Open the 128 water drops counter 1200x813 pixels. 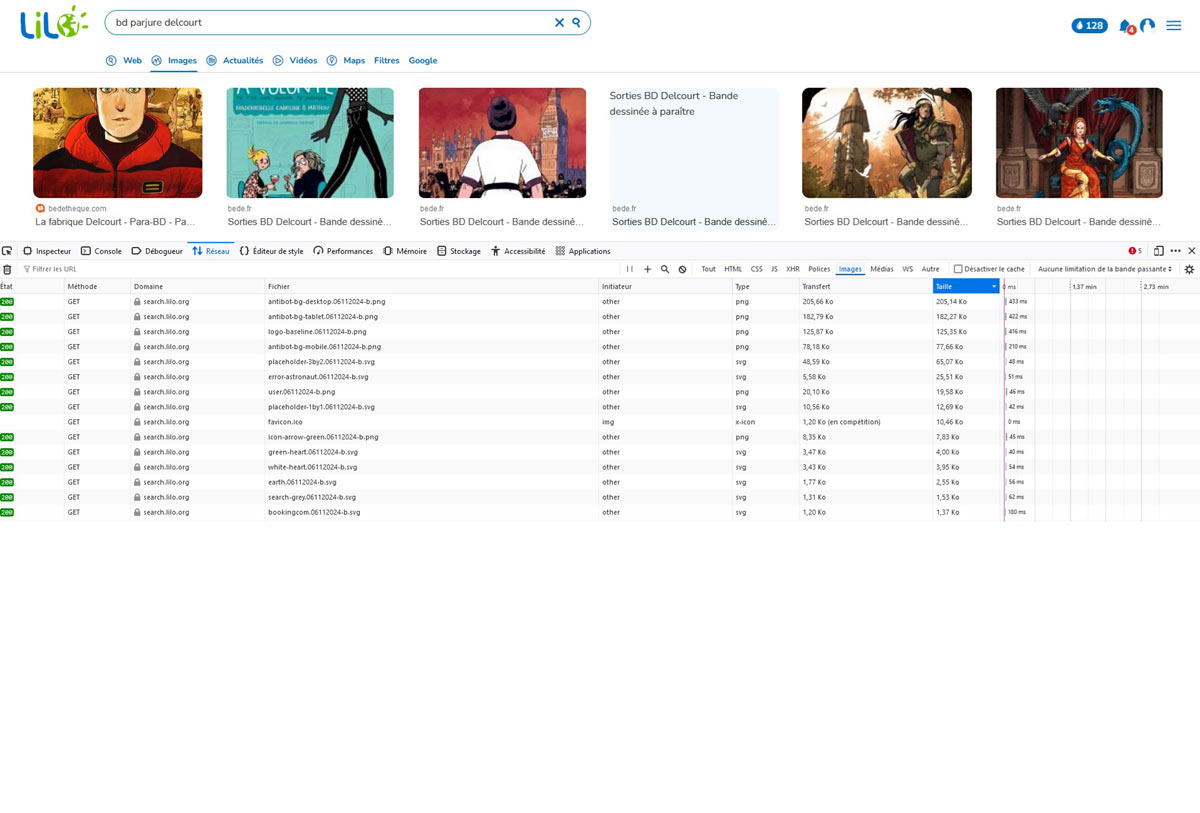(1089, 25)
